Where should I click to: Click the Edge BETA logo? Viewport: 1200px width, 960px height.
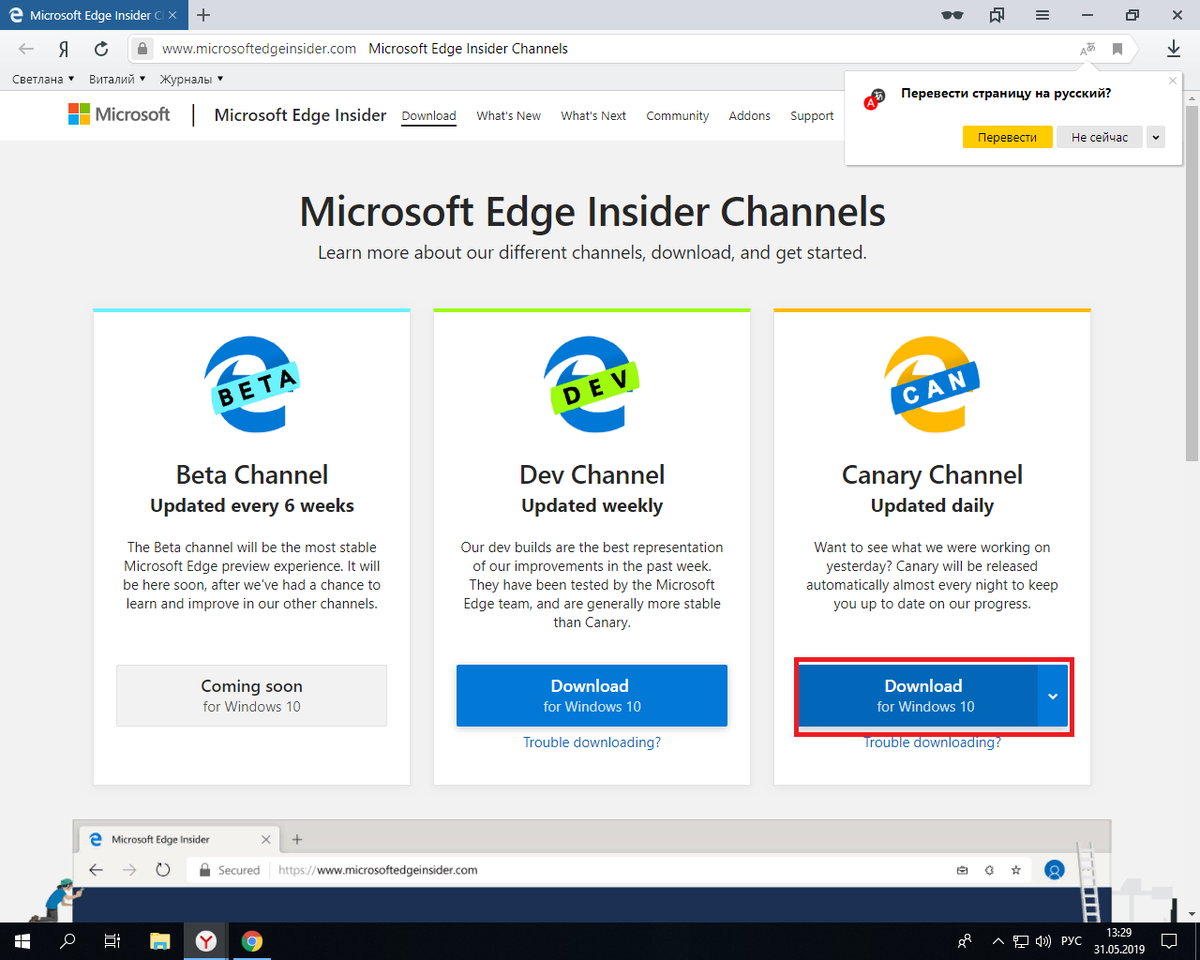pos(252,383)
